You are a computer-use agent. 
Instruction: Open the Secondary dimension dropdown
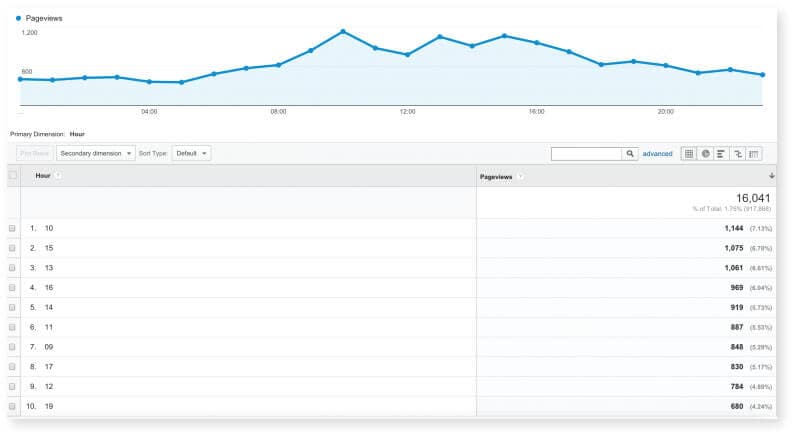click(x=95, y=153)
